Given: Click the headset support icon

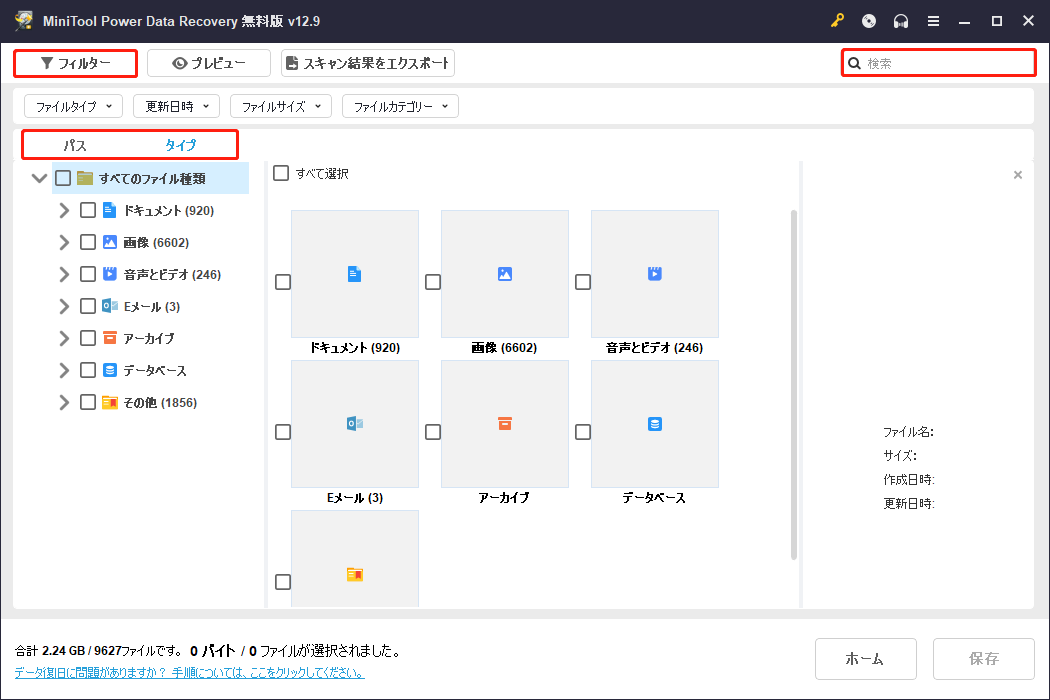Looking at the screenshot, I should point(901,21).
